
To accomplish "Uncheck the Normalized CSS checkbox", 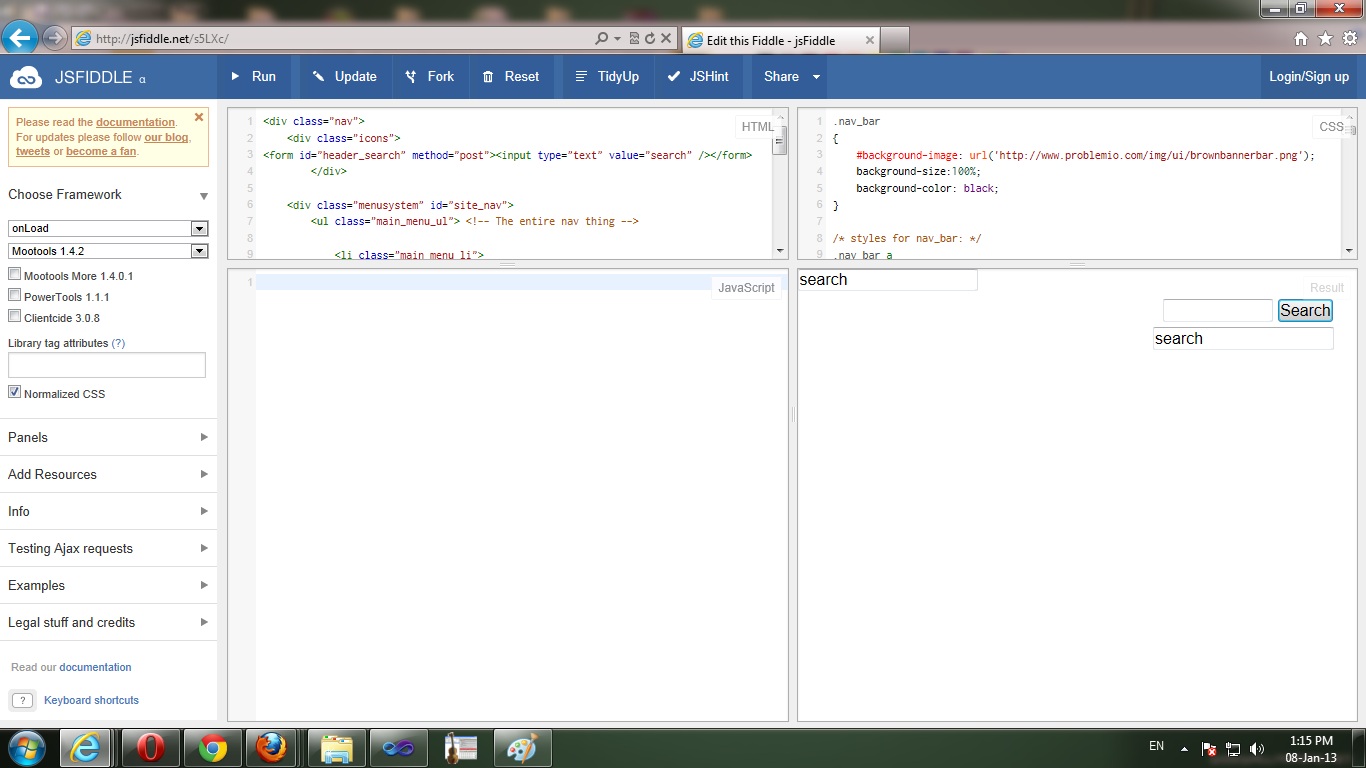I will pos(14,392).
